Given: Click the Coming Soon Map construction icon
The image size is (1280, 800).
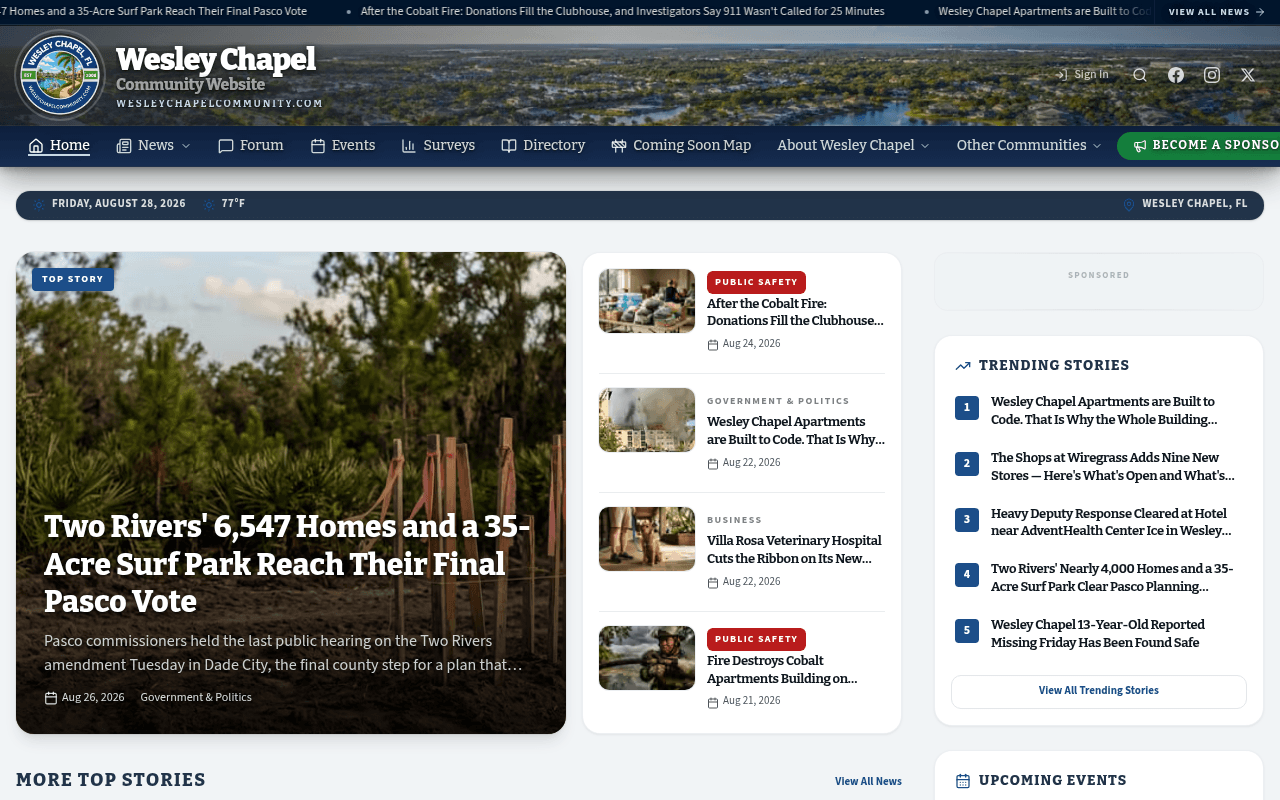Looking at the screenshot, I should [619, 146].
